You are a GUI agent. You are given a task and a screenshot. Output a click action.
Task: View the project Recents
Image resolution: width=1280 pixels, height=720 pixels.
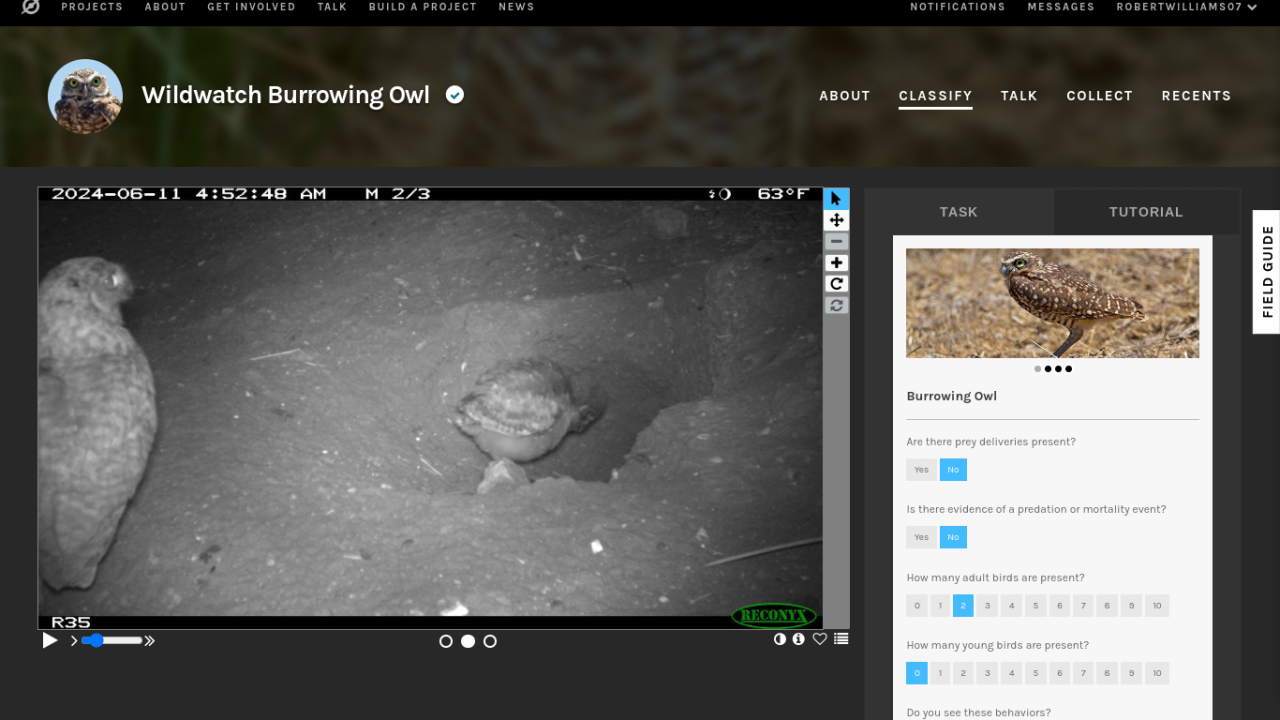1197,96
